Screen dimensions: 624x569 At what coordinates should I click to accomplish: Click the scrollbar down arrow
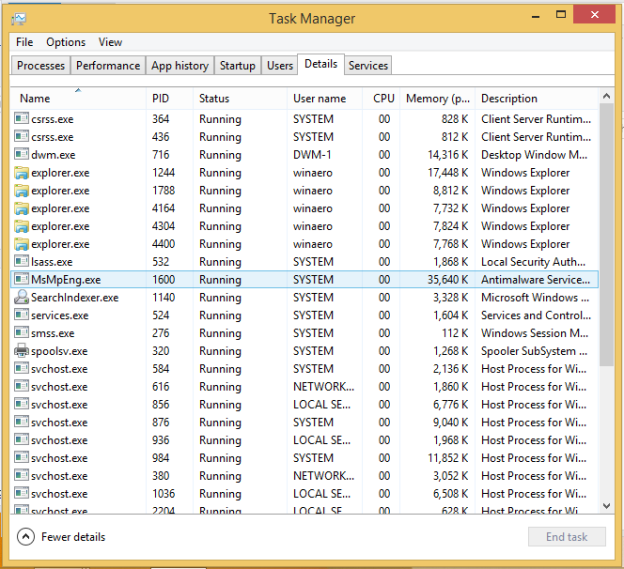point(606,506)
